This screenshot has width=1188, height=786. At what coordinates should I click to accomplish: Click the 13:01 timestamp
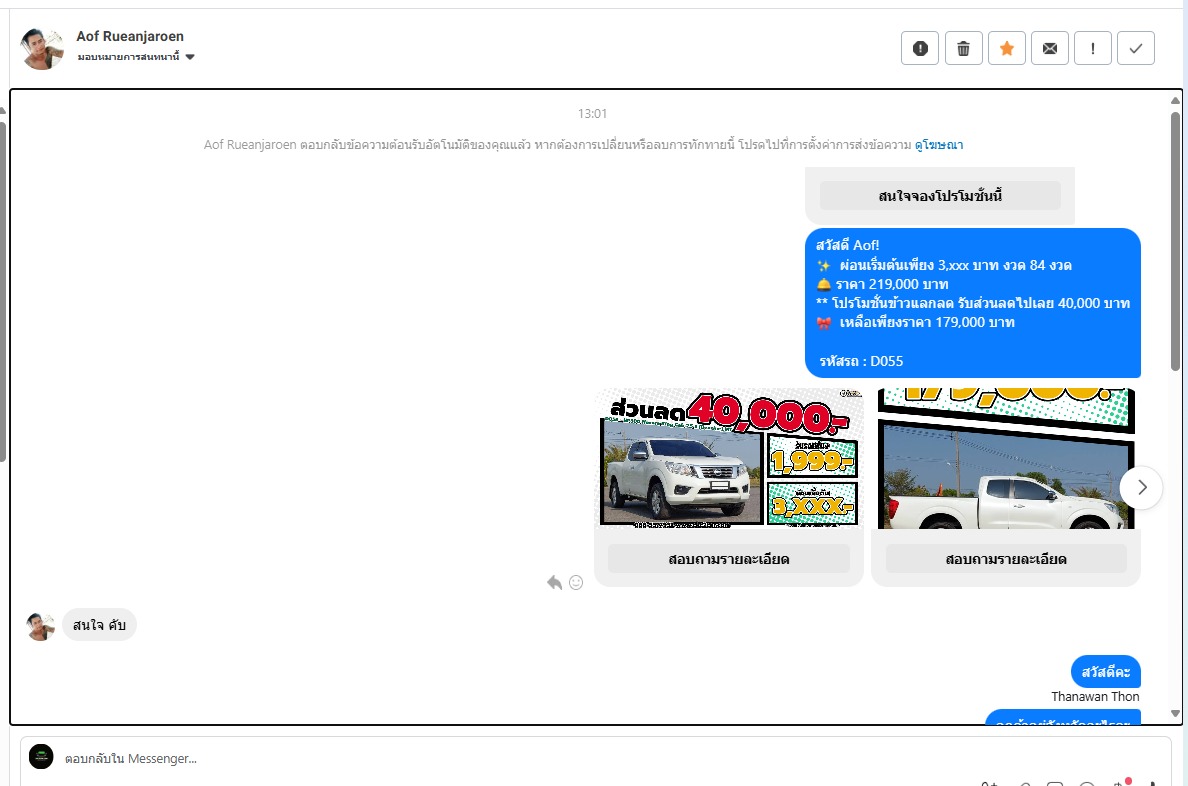pyautogui.click(x=592, y=114)
